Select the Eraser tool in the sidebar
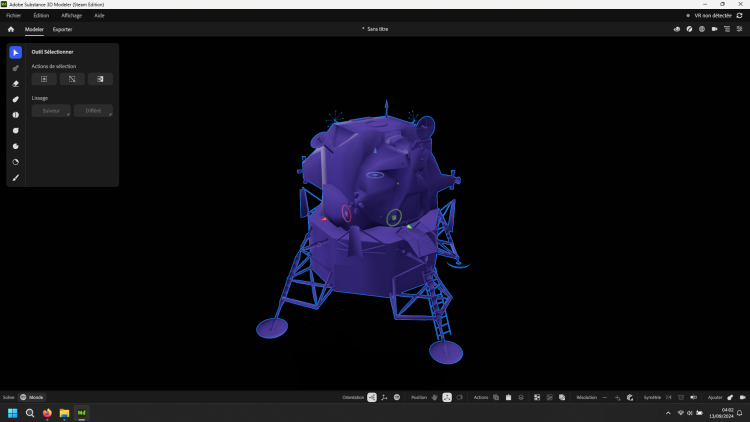Viewport: 750px width, 422px height. [15, 84]
